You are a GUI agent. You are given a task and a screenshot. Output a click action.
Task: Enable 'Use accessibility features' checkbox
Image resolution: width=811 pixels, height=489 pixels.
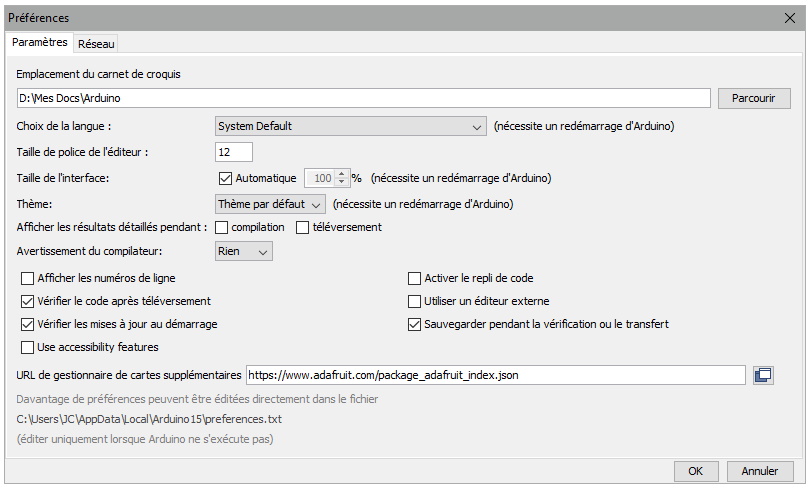point(27,347)
